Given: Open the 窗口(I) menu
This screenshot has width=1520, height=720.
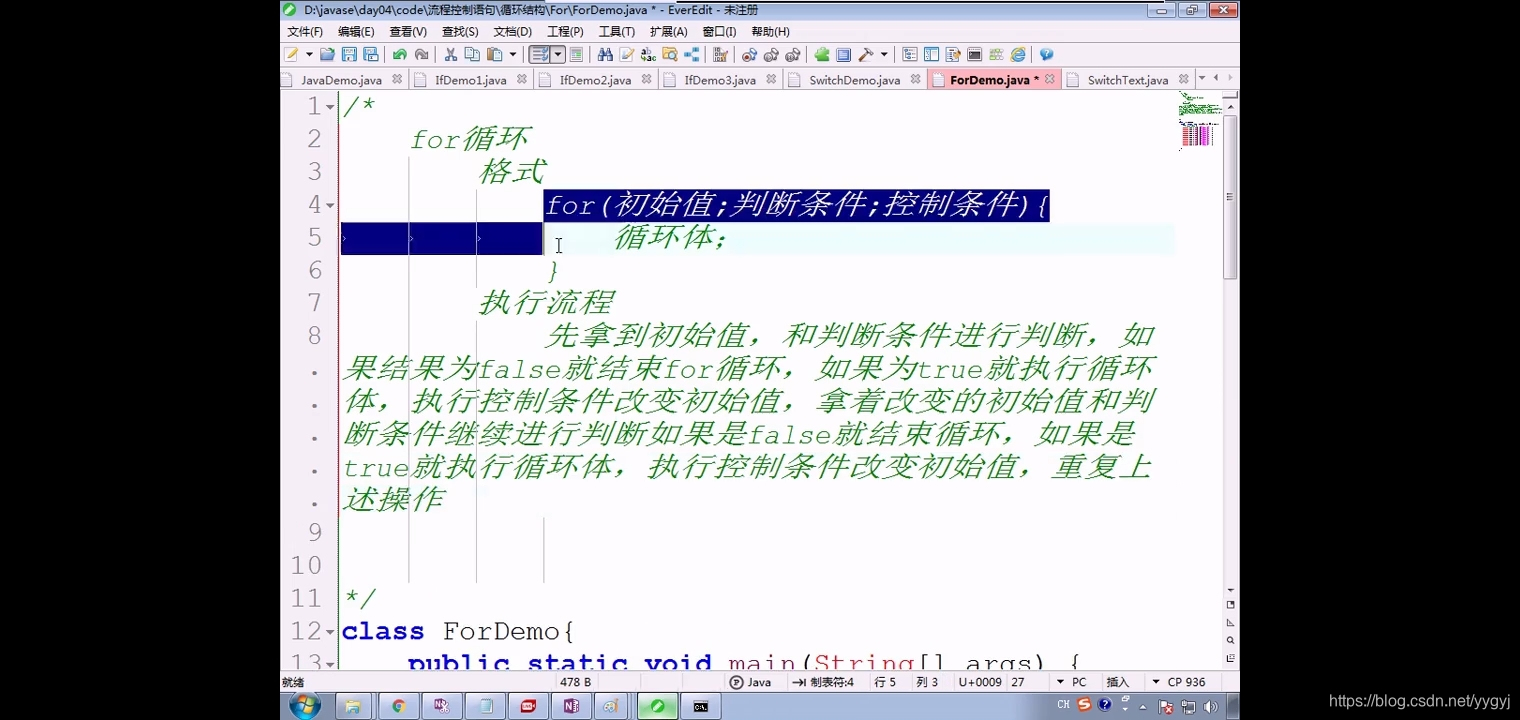Looking at the screenshot, I should (x=719, y=32).
